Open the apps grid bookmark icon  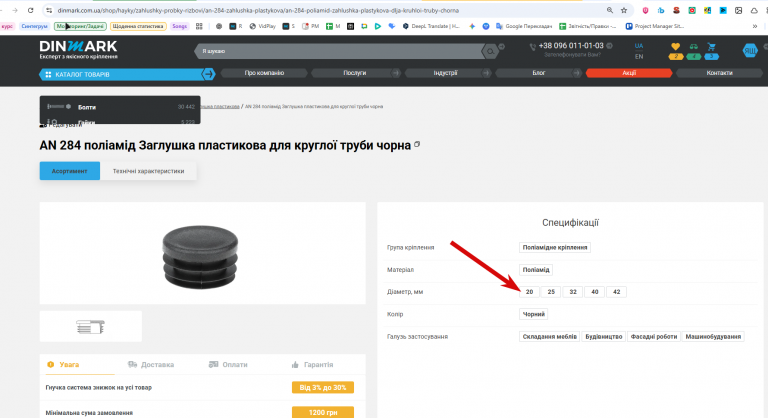click(199, 26)
